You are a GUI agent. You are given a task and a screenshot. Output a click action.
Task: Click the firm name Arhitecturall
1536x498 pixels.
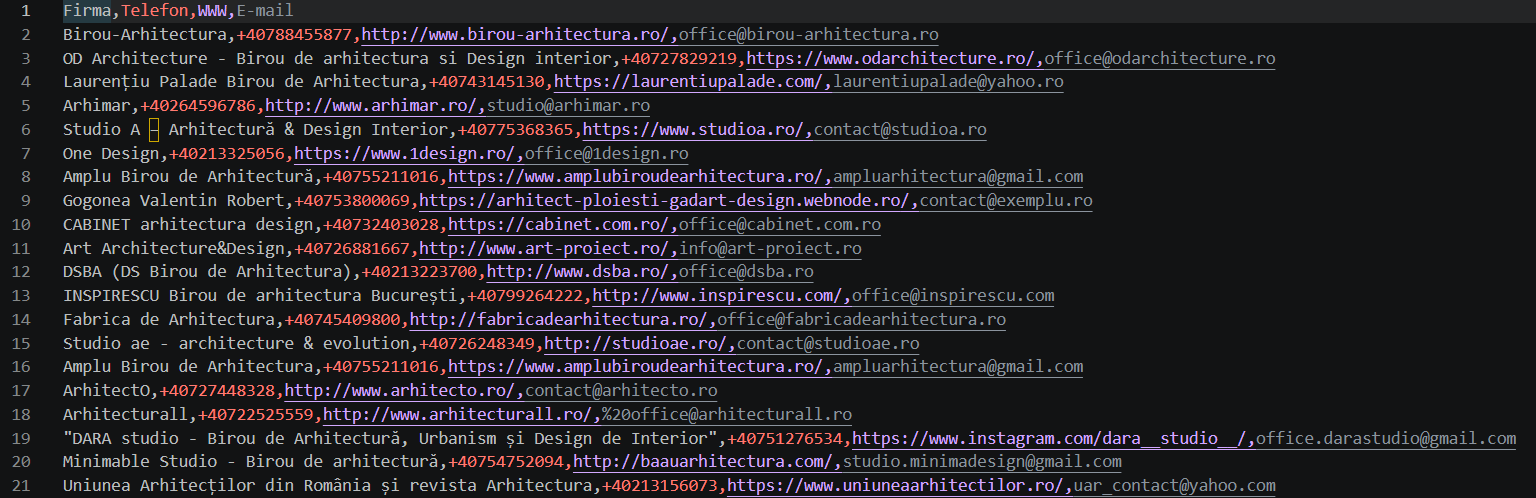point(126,415)
